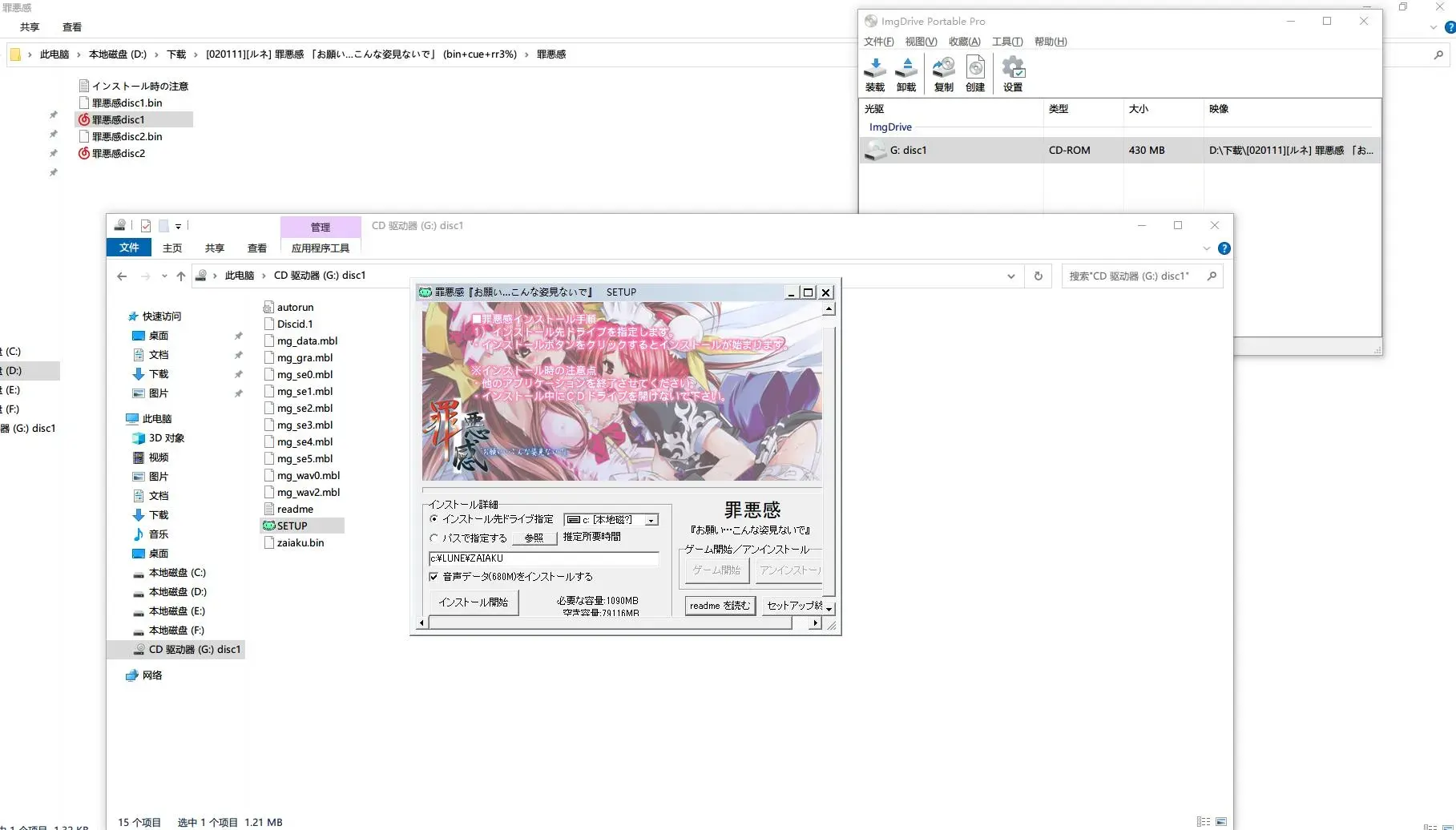The height and width of the screenshot is (830, 1456).
Task: Click the c:¥LUNE¥ZAIAKU install path field
Action: pyautogui.click(x=544, y=558)
